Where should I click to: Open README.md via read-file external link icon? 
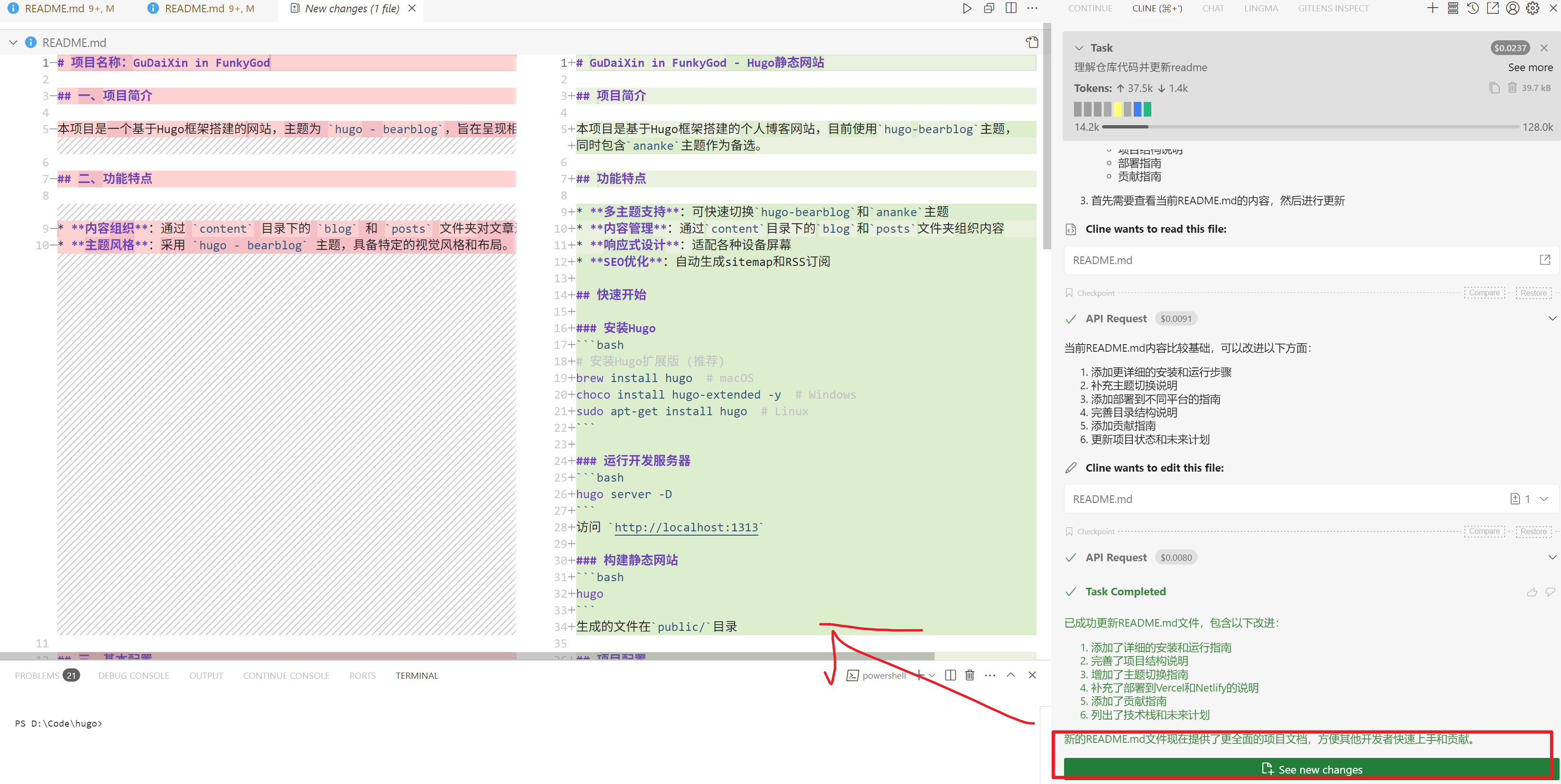pos(1544,260)
